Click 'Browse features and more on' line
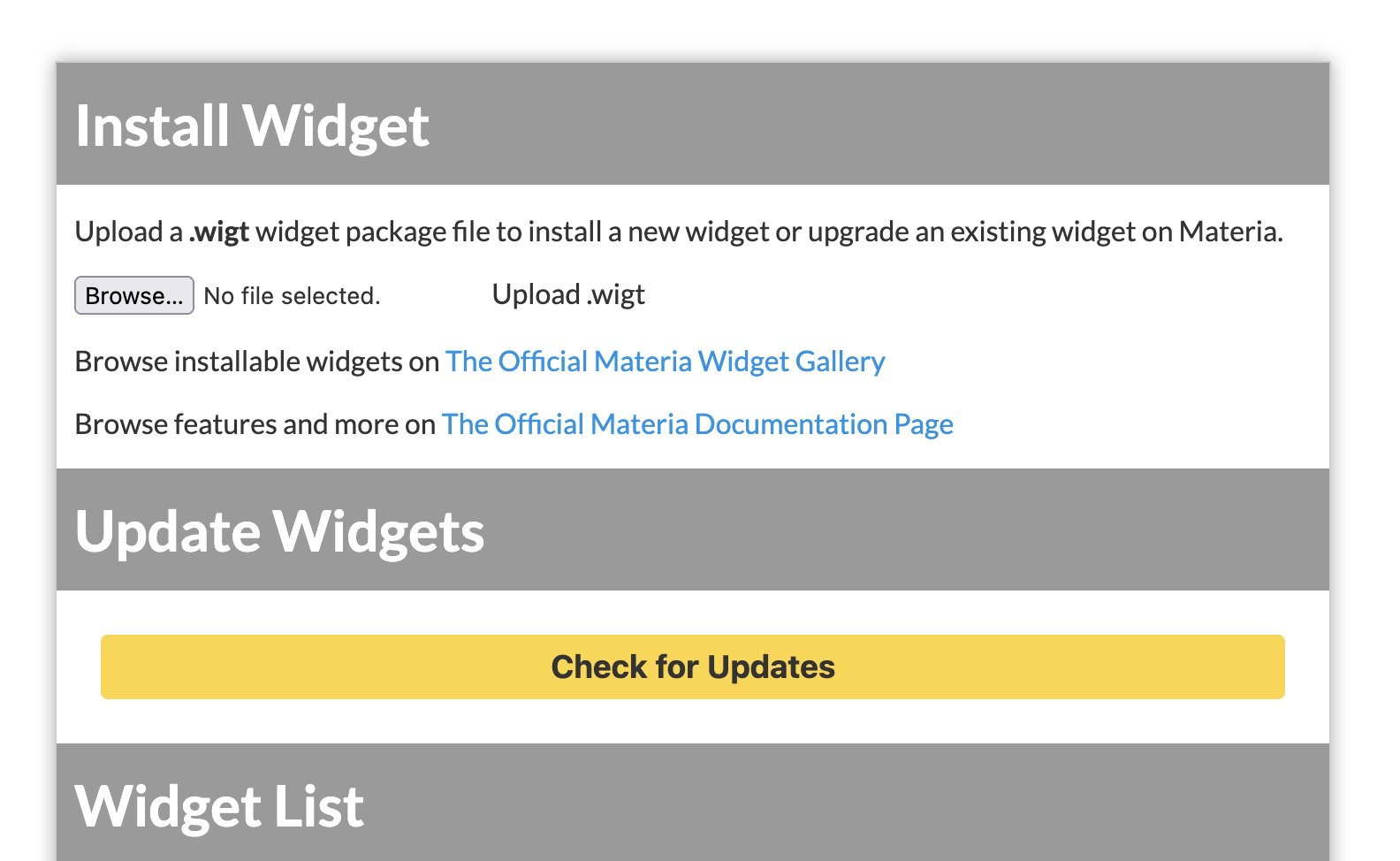The height and width of the screenshot is (861, 1400). coord(256,424)
